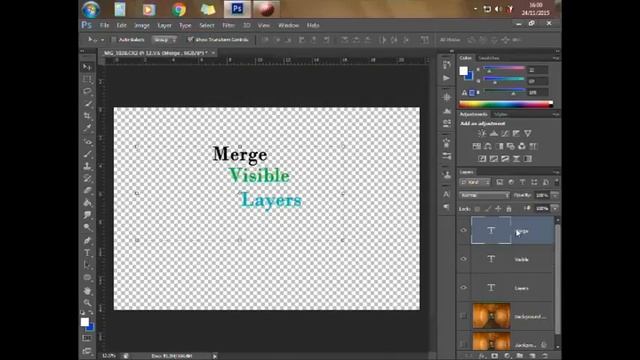Click the foreground color swatch in Color panel
The height and width of the screenshot is (360, 640).
pyautogui.click(x=463, y=71)
